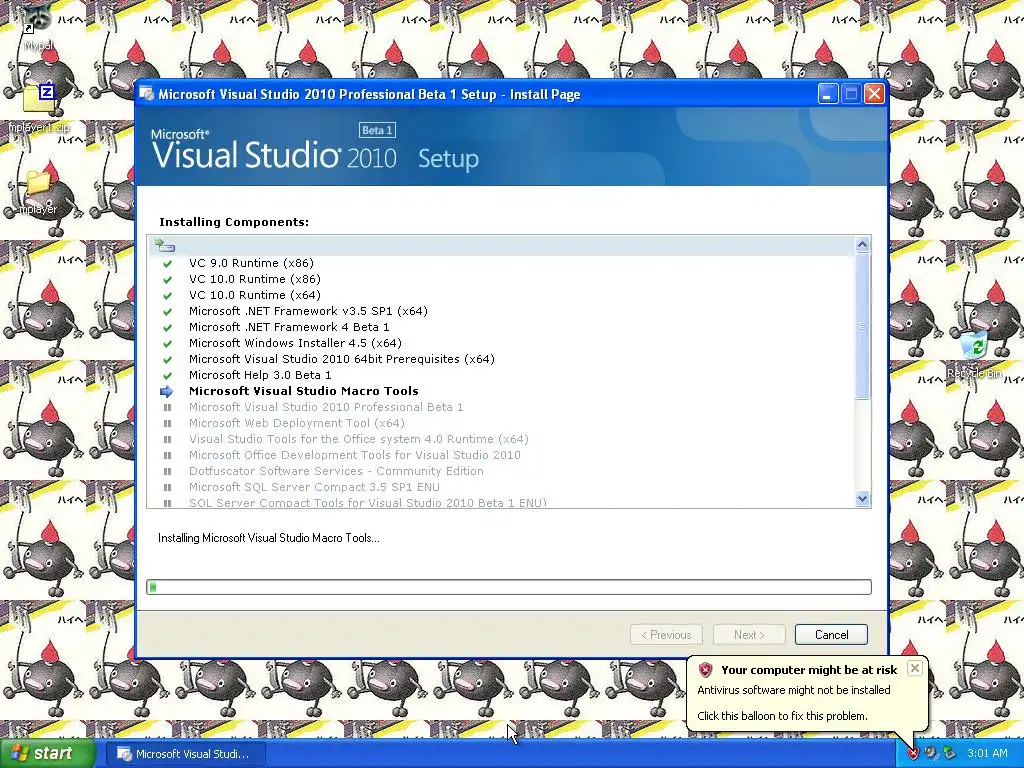This screenshot has width=1024, height=768.
Task: Click the scroll down arrow in component list
Action: 862,499
